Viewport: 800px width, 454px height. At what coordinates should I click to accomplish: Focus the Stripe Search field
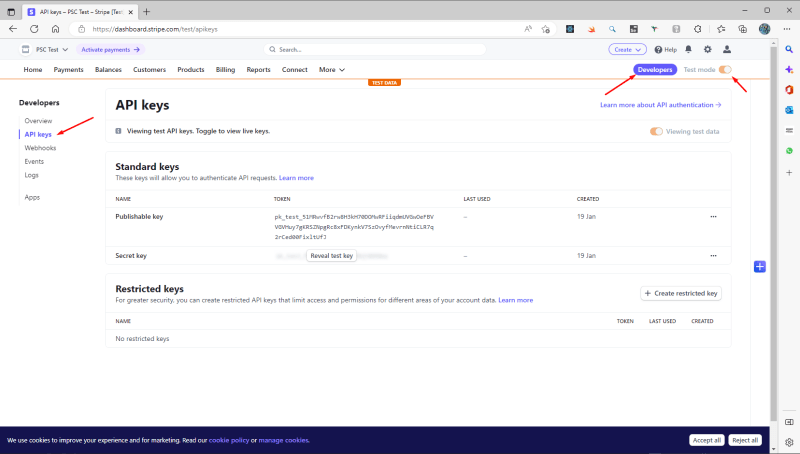point(376,49)
